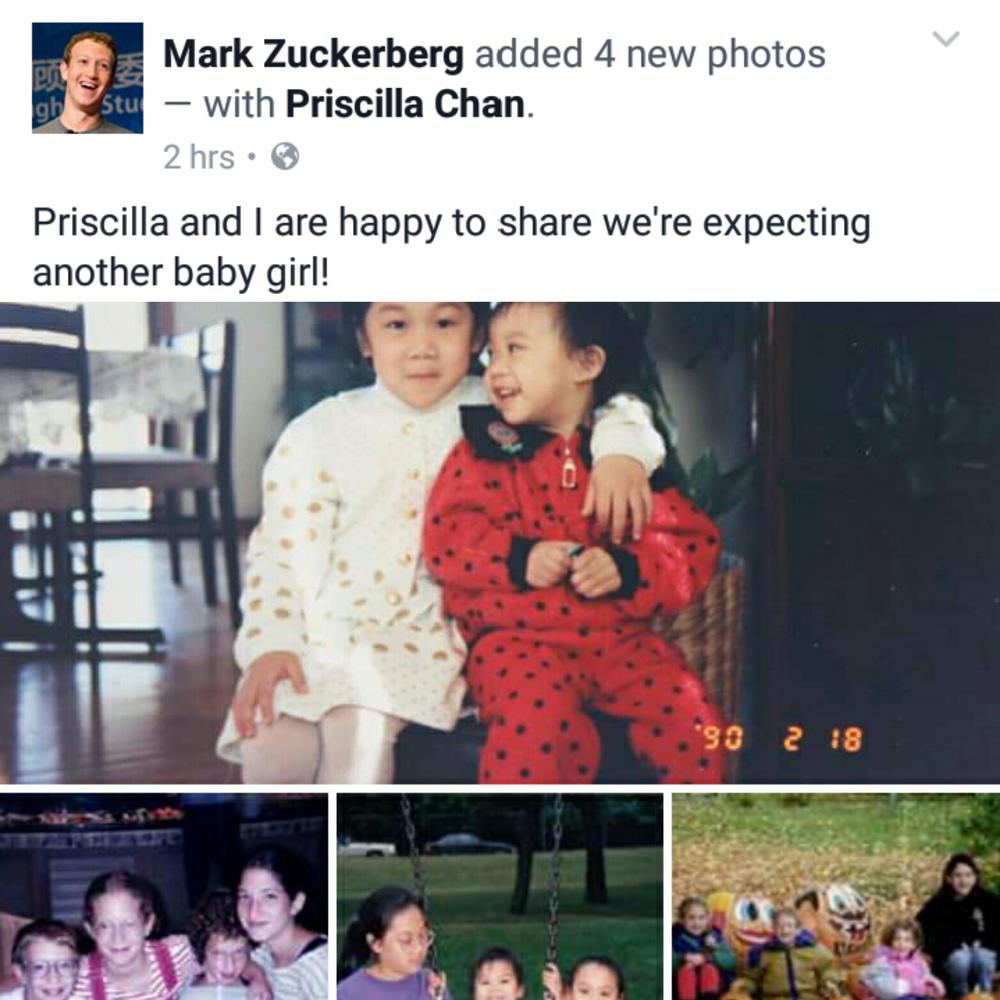This screenshot has height=1000, width=1000.
Task: Open Mark Zuckerberg's profile picture
Action: coord(87,78)
